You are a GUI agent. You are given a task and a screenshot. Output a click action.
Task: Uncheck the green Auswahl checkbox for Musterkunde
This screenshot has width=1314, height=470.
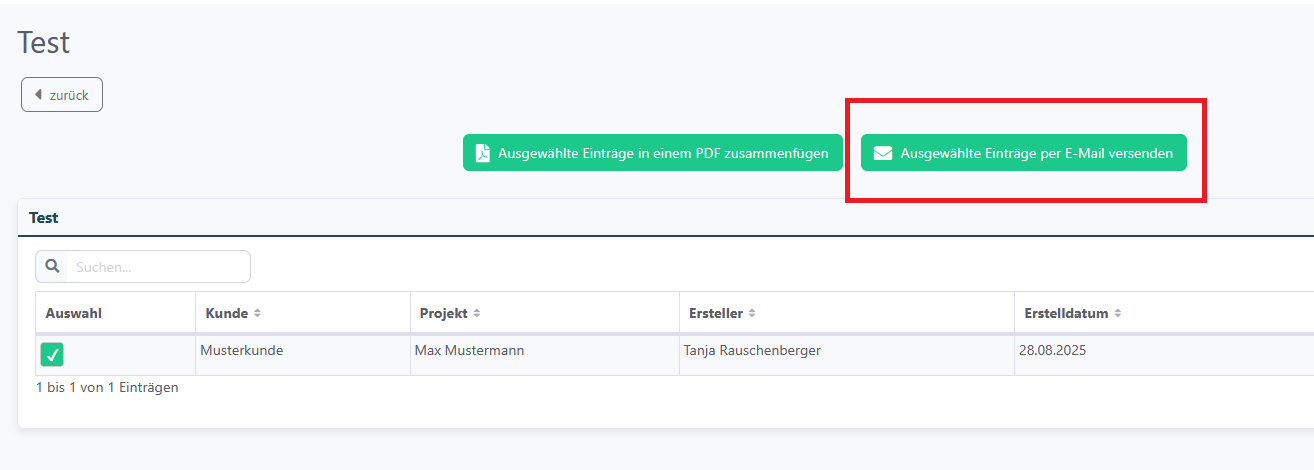pyautogui.click(x=52, y=354)
